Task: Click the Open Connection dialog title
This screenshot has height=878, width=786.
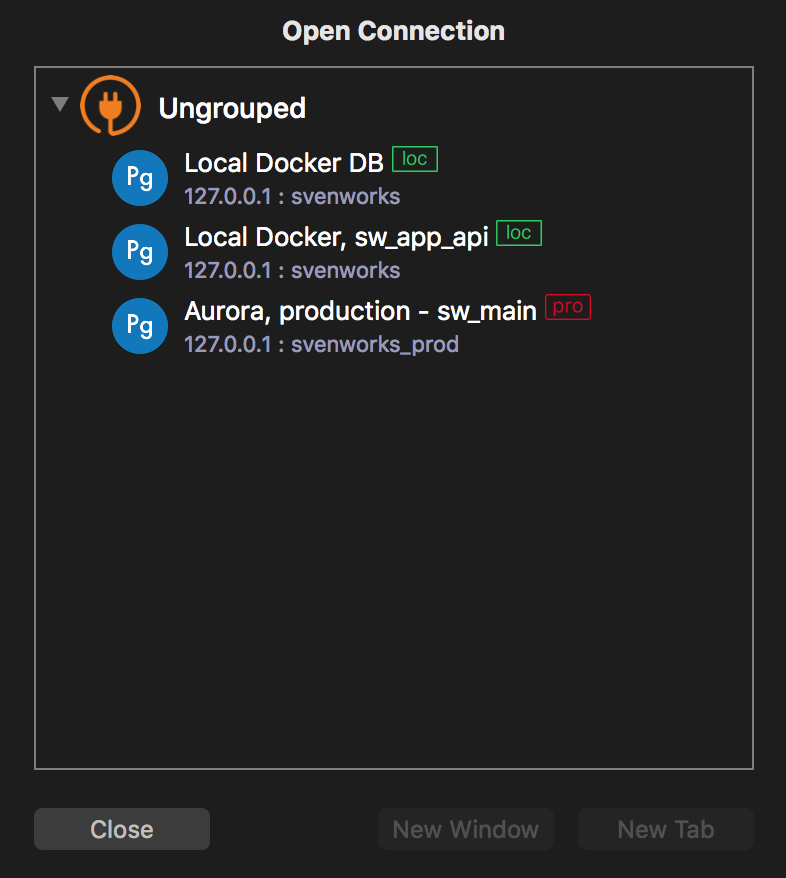Action: tap(393, 30)
